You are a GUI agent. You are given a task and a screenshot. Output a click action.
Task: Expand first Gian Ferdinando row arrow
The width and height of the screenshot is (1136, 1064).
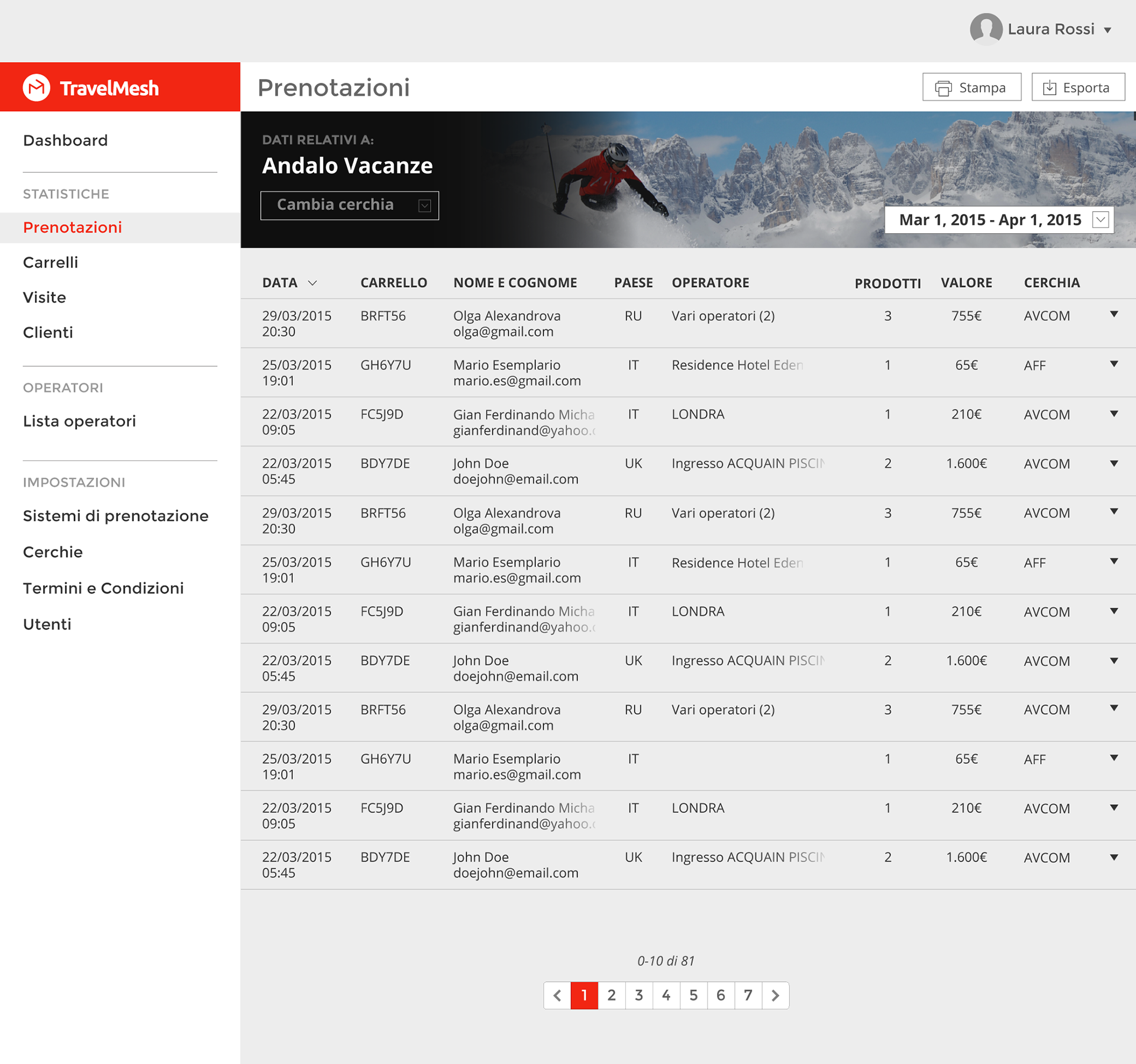(x=1114, y=414)
